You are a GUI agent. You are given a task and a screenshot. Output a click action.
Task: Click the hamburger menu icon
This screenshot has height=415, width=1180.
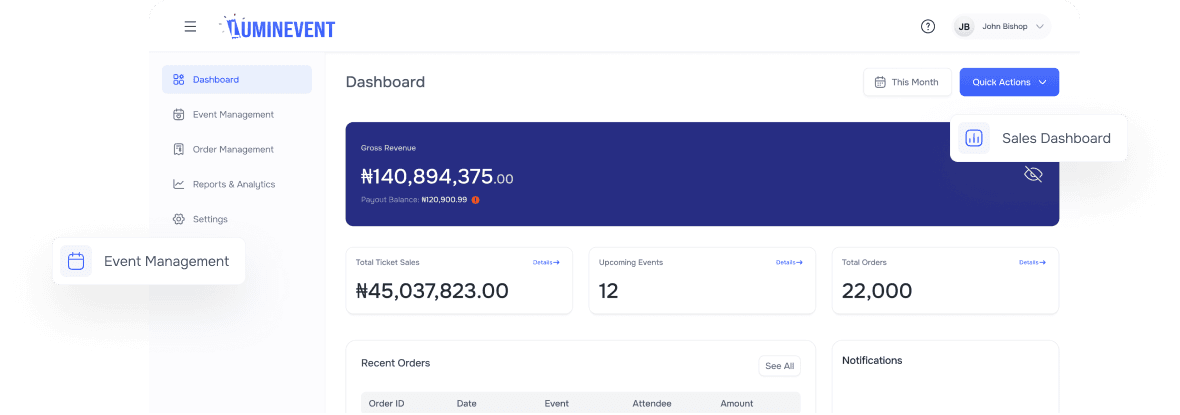(x=190, y=27)
